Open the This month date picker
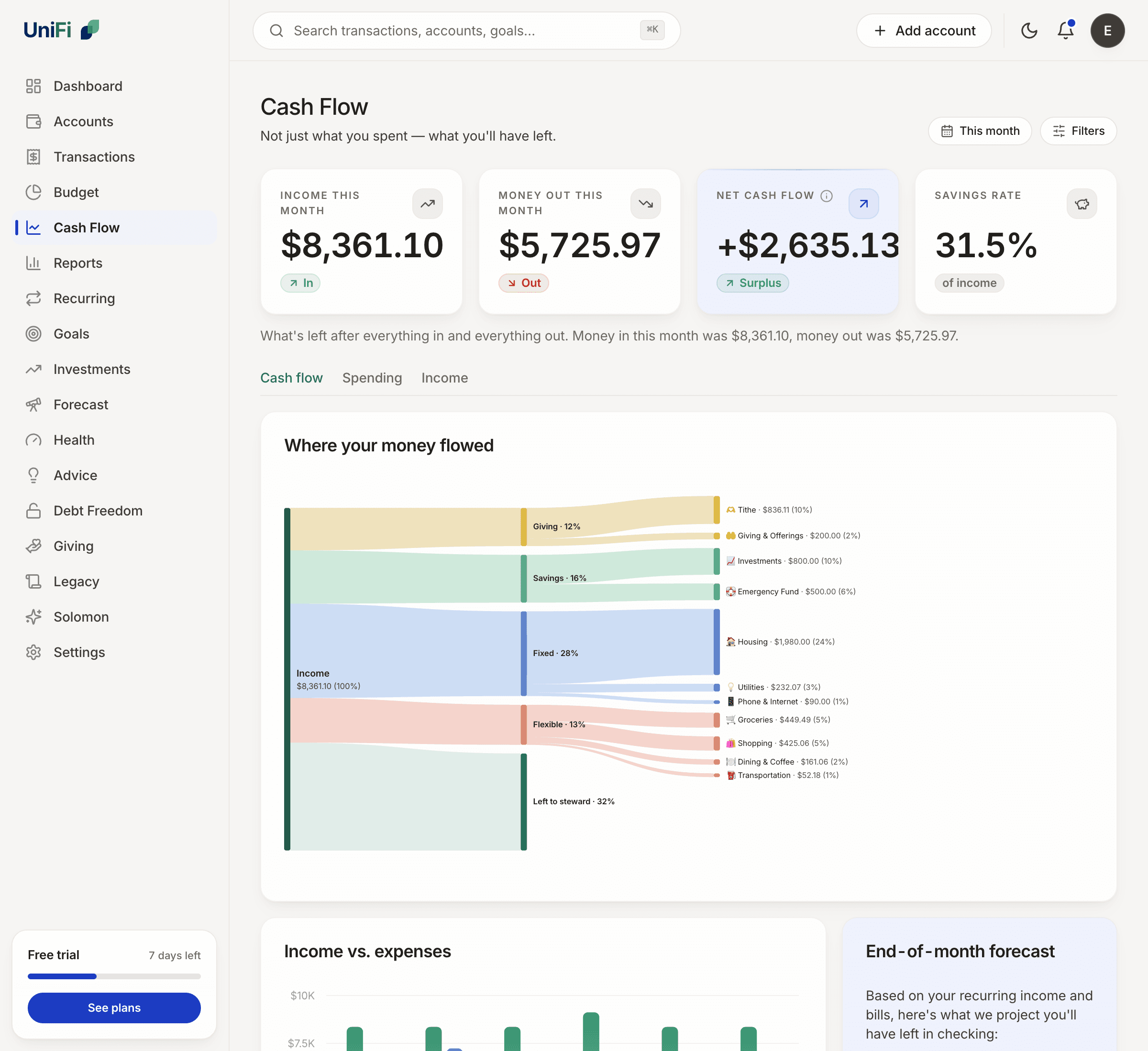This screenshot has width=1148, height=1051. [980, 131]
